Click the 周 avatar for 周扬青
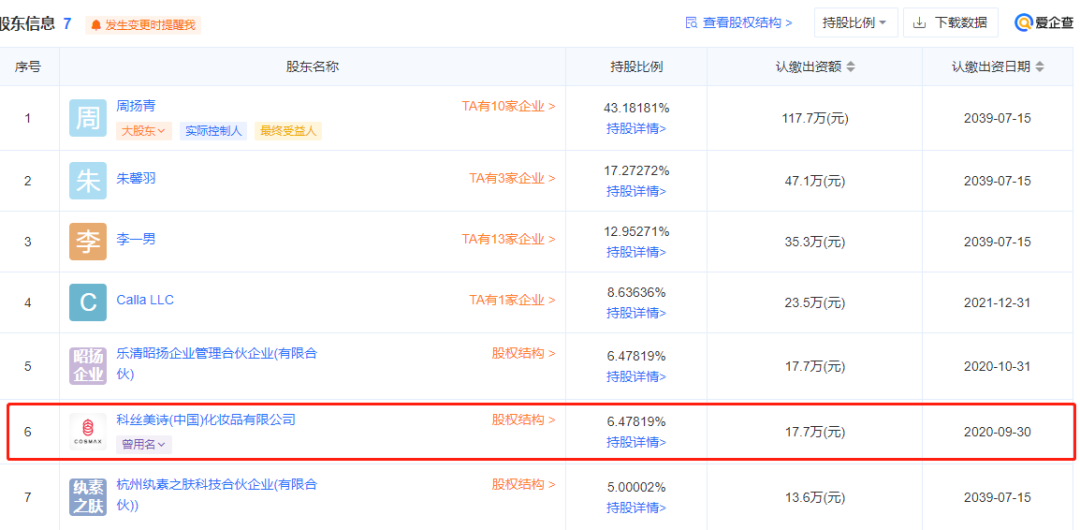 coord(88,118)
